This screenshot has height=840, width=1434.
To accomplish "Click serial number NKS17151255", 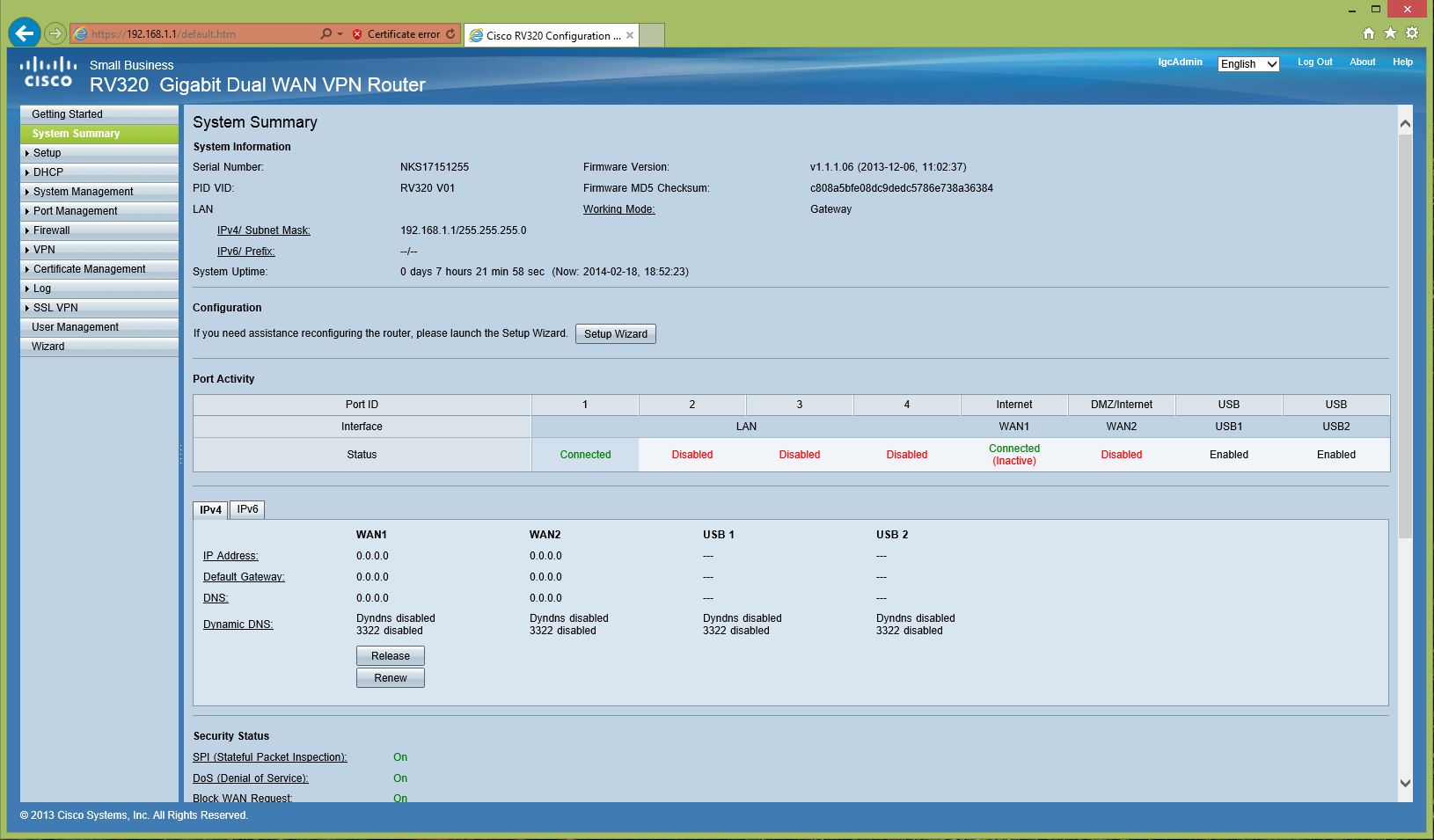I will (x=435, y=167).
